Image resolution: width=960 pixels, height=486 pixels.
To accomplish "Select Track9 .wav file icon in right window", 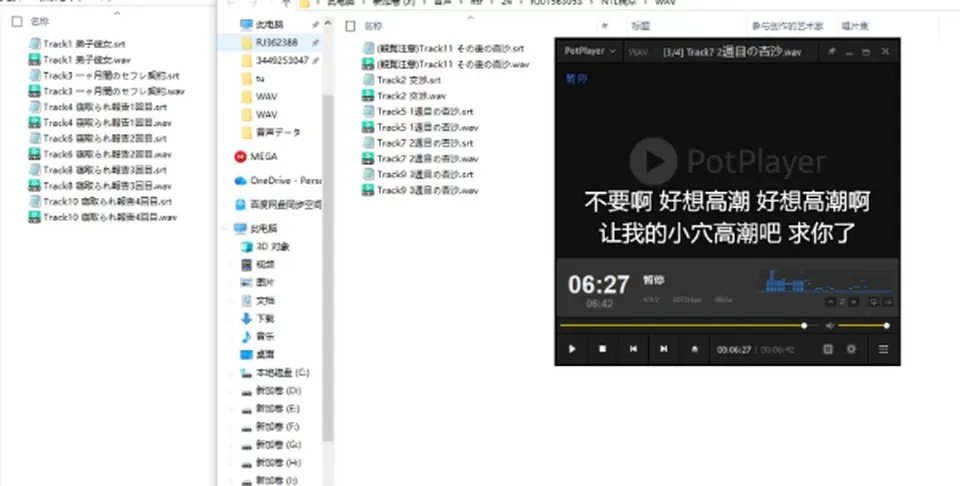I will 368,190.
